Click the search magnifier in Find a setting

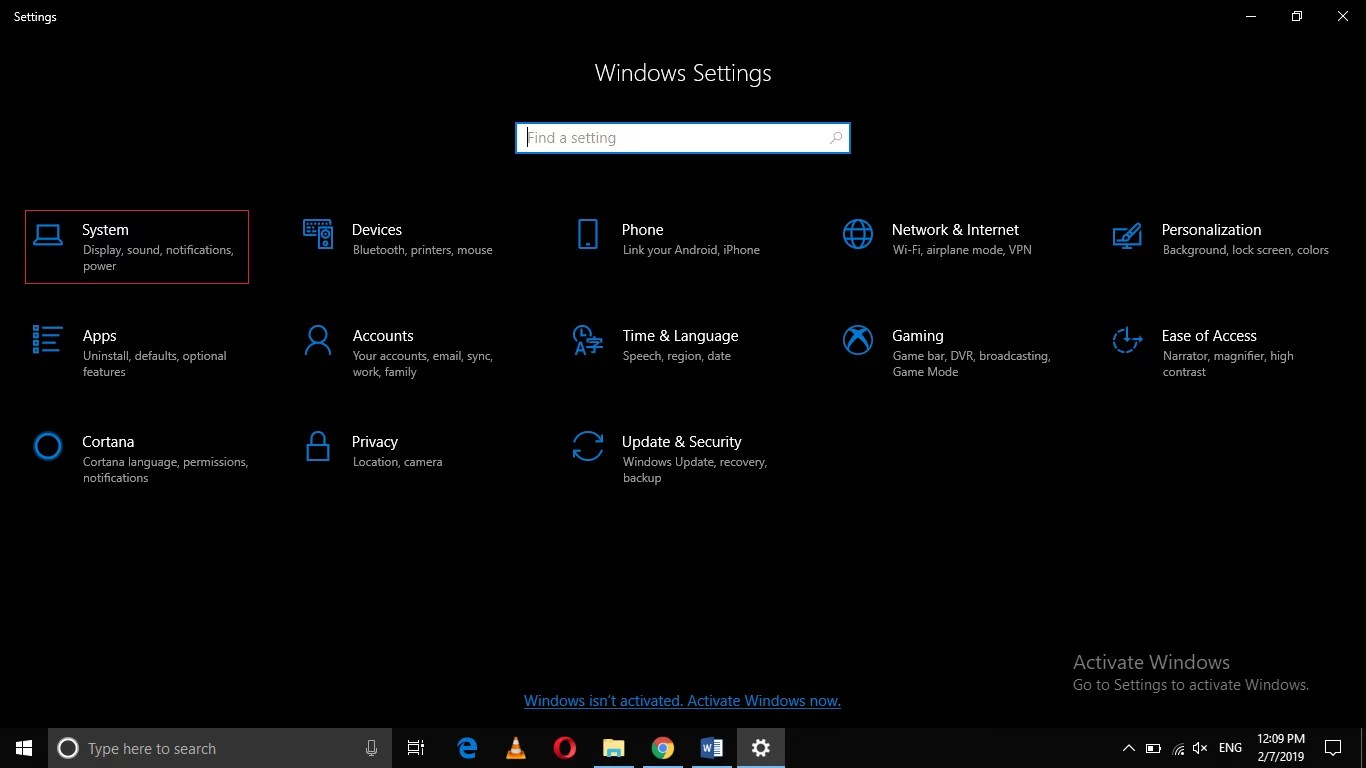click(x=836, y=137)
